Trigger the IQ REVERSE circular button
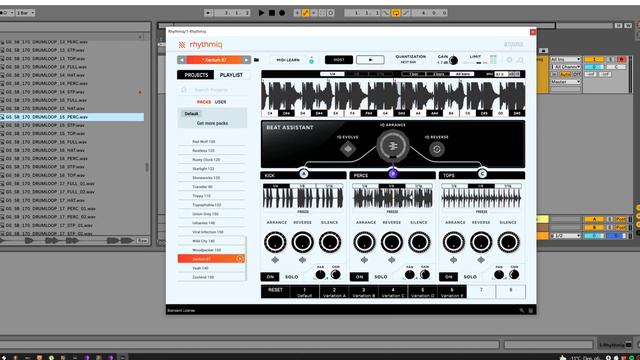 [x=437, y=149]
